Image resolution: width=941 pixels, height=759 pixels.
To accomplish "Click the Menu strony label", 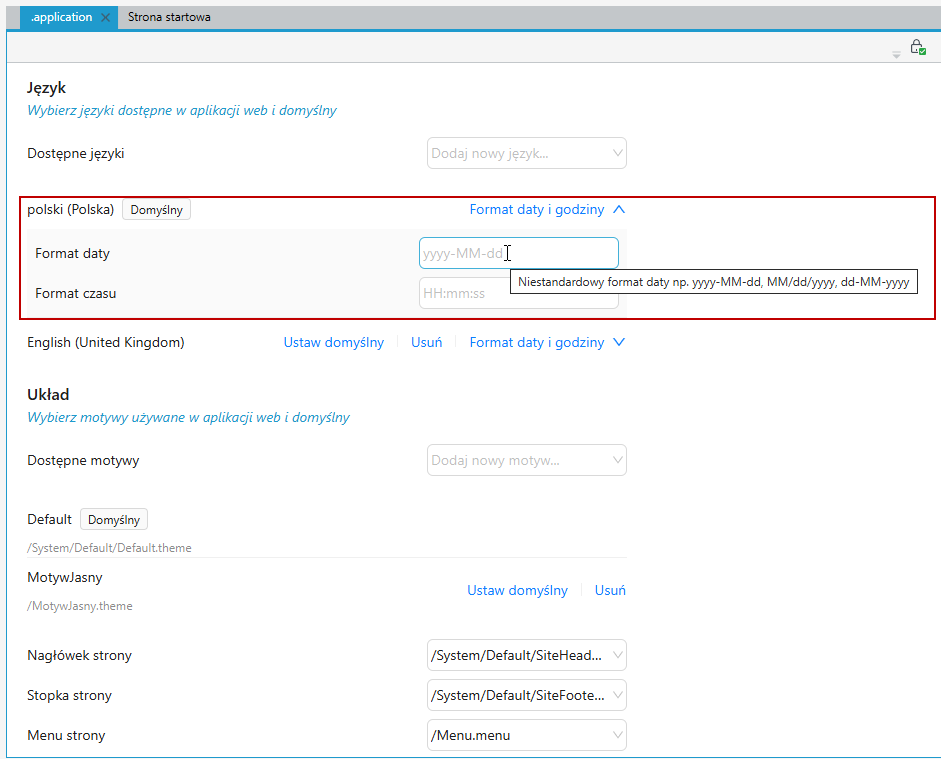I will click(66, 735).
